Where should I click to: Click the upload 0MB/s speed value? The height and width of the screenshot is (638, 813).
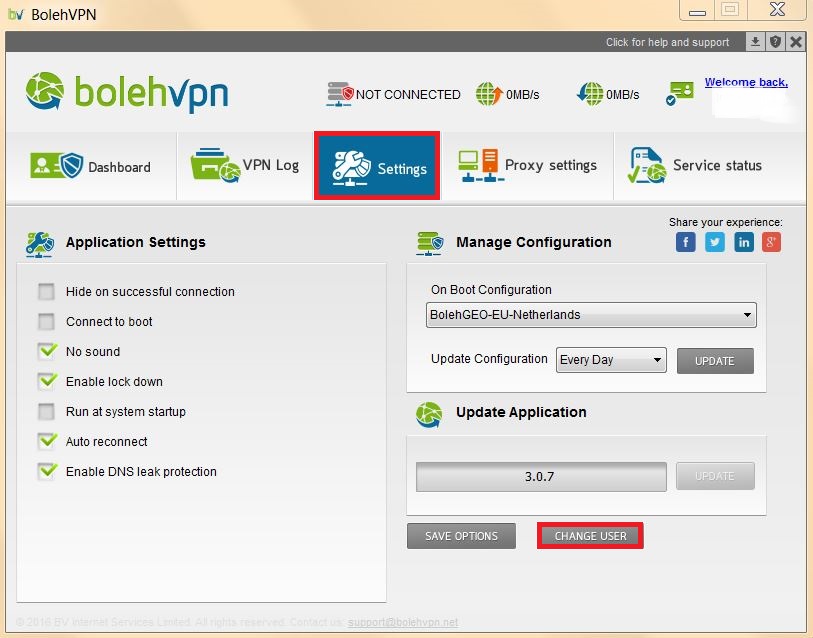pos(523,95)
